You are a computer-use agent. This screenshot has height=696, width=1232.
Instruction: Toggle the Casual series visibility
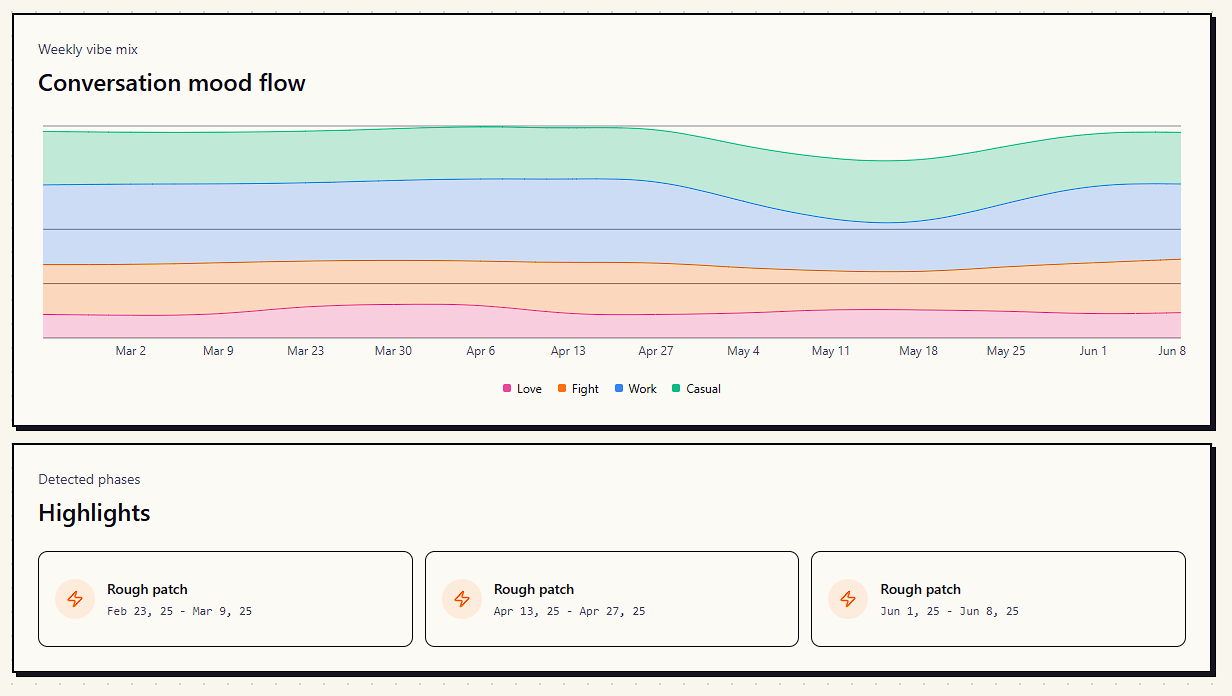coord(696,388)
